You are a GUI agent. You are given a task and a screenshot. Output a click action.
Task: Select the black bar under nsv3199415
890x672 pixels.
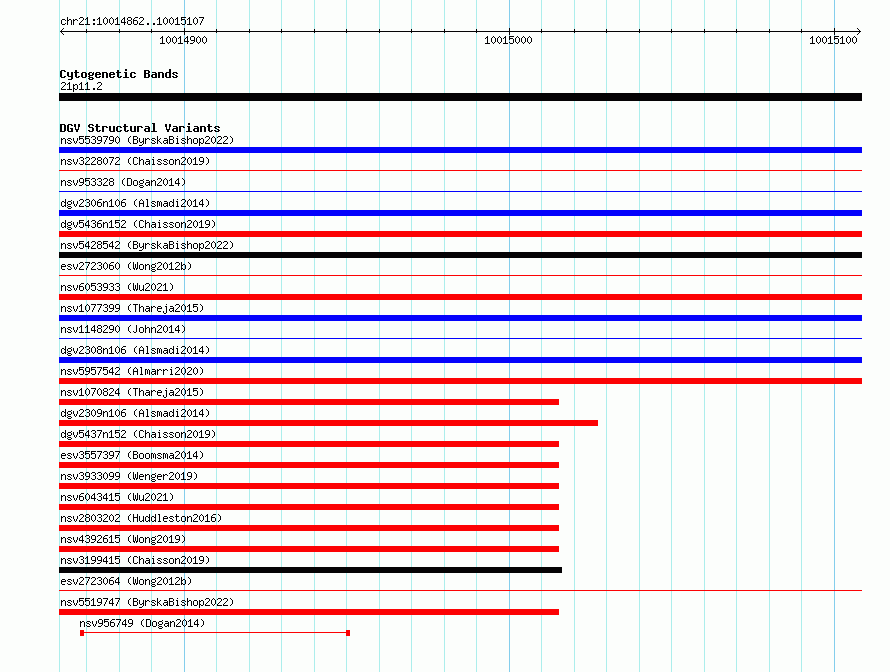tap(310, 570)
